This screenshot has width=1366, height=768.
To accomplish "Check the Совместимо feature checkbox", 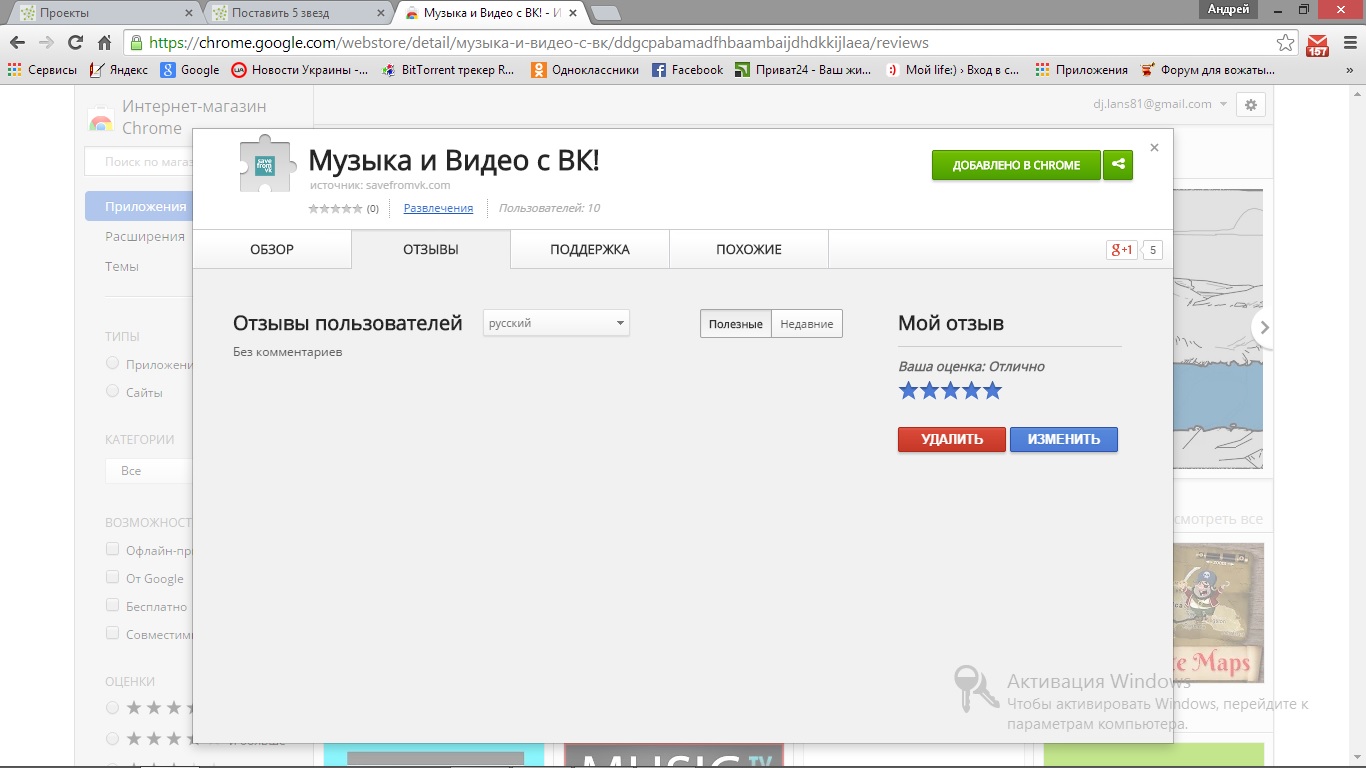I will (x=113, y=633).
